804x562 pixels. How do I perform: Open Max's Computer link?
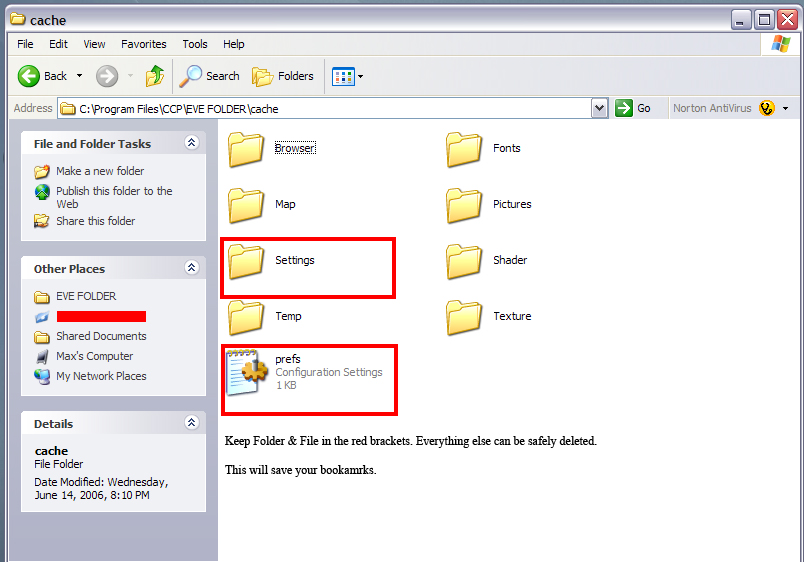pyautogui.click(x=94, y=356)
